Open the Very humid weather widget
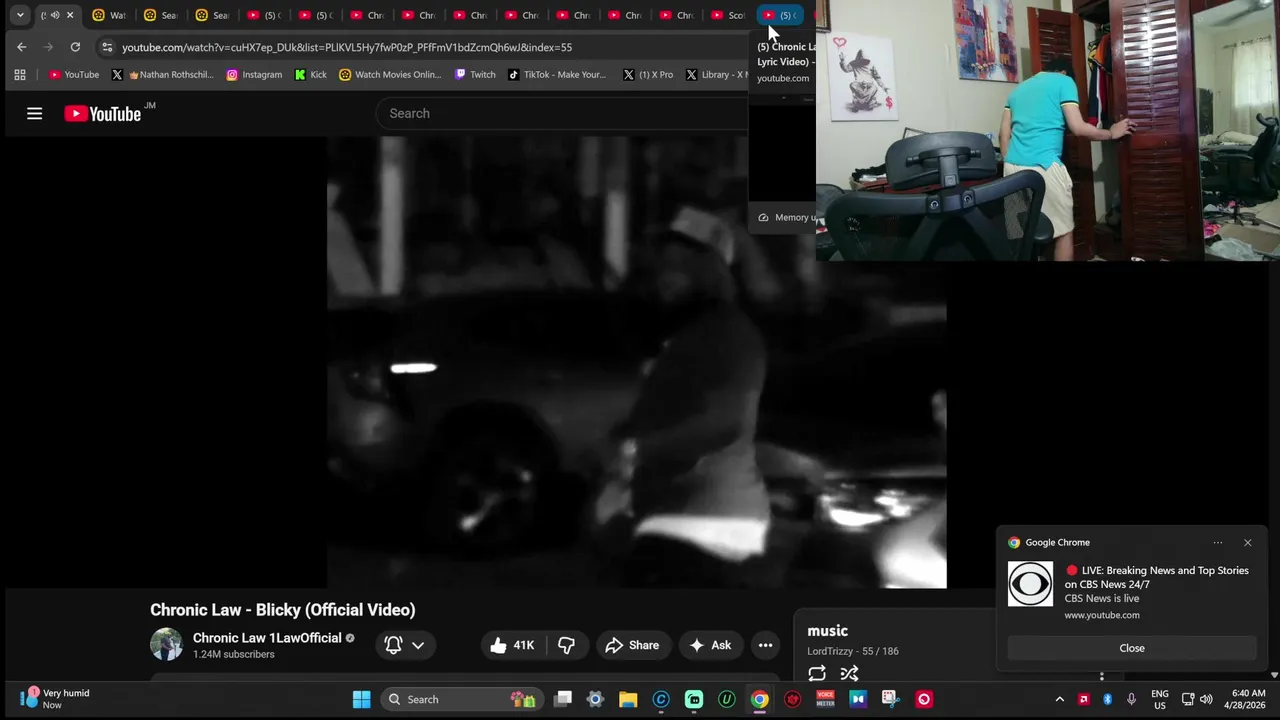Screen dimensions: 1280x720 (55, 698)
